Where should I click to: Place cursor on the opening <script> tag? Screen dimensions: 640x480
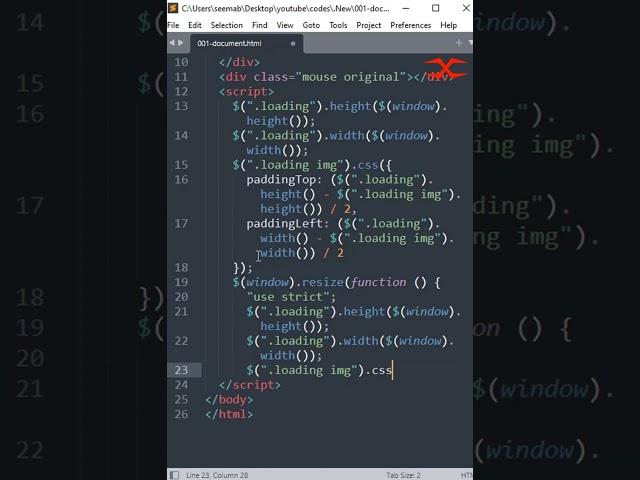(246, 91)
